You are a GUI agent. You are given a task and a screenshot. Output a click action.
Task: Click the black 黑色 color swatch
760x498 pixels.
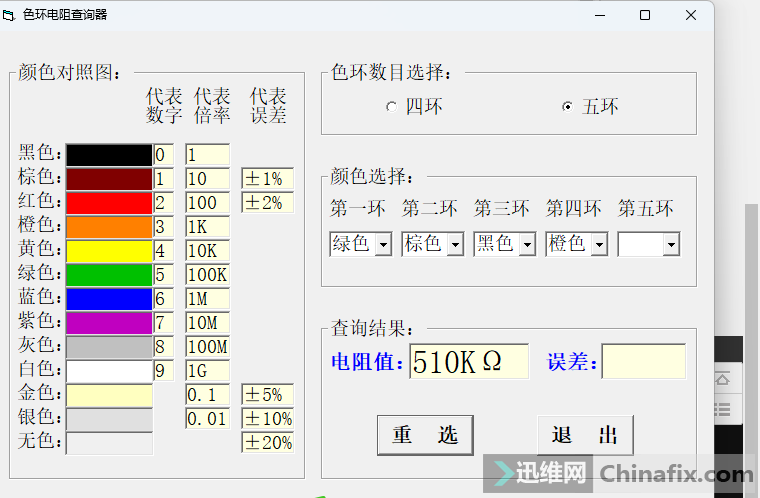(x=109, y=155)
